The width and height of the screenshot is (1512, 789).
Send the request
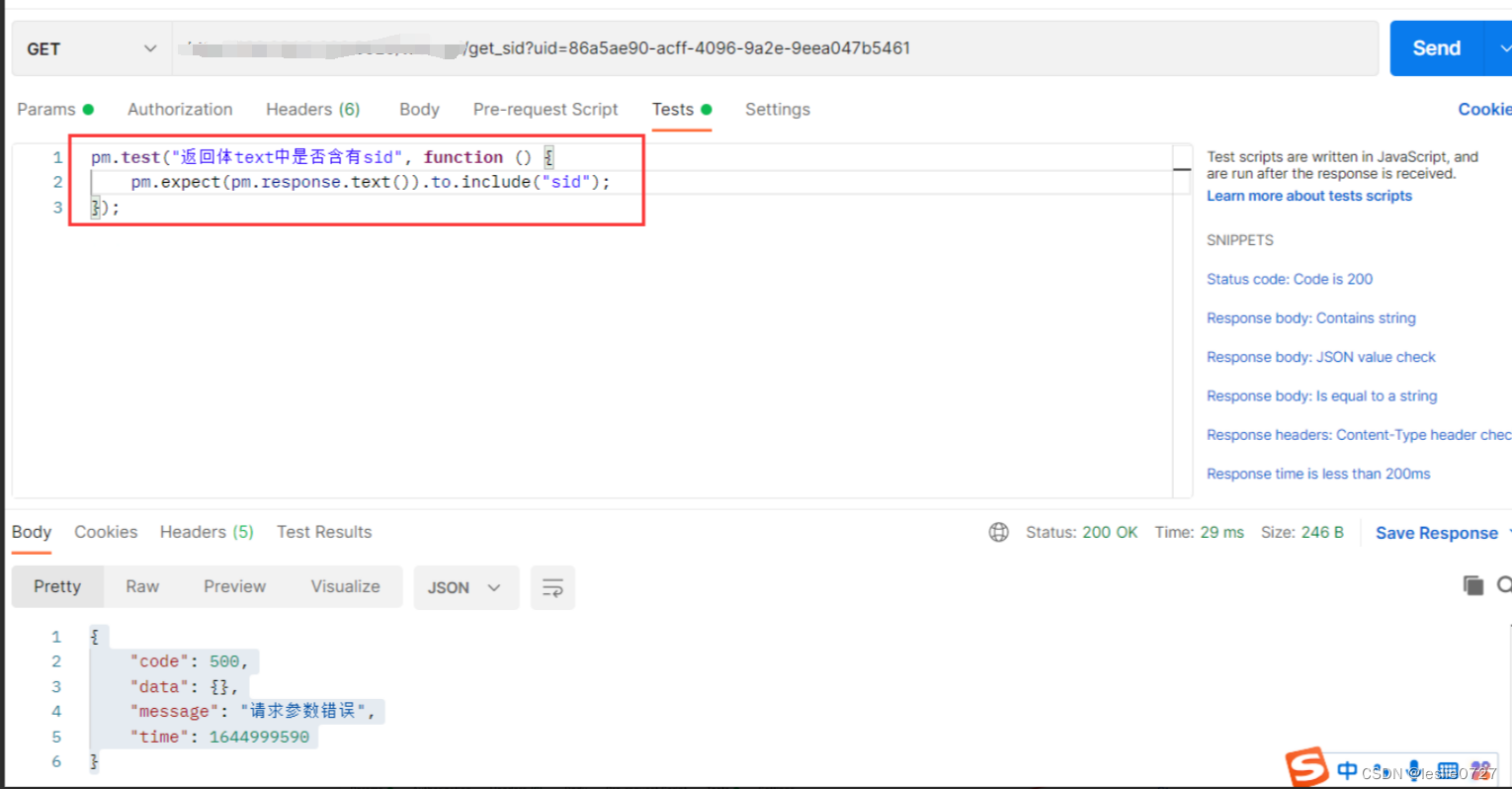[1436, 47]
